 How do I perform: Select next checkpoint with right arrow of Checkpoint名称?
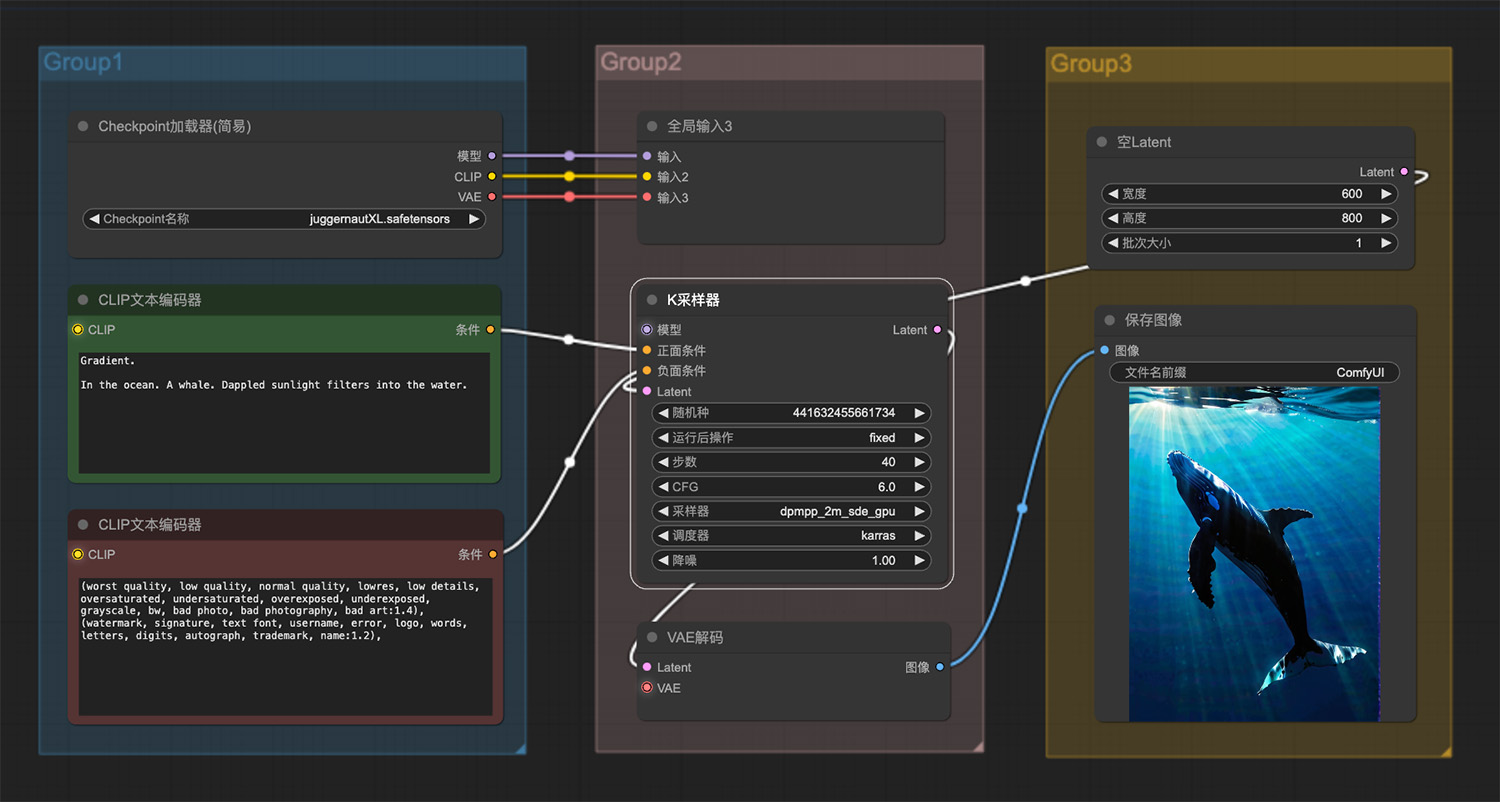click(x=474, y=219)
